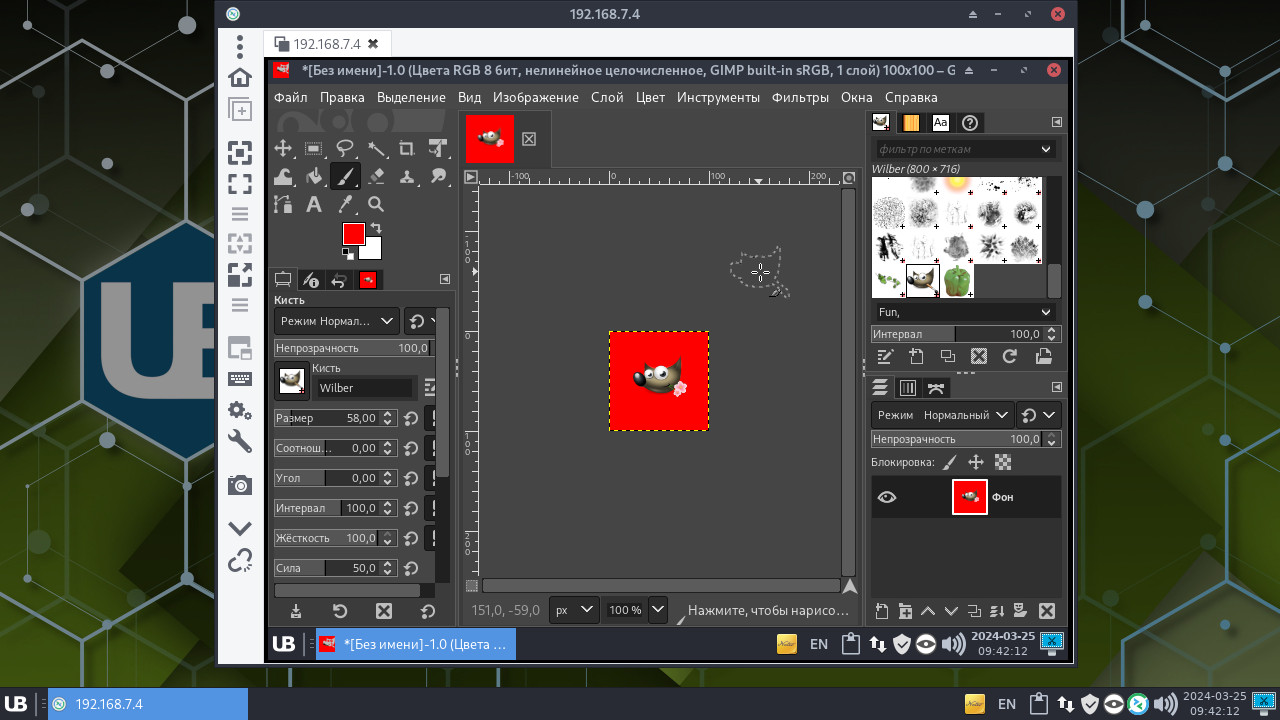Select the Eraser tool
Screen dimensions: 1280x720
(376, 176)
